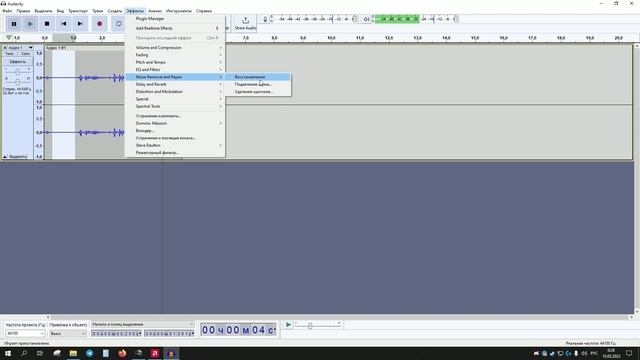Open File Explorer from the taskbar
The width and height of the screenshot is (640, 360).
click(73, 353)
